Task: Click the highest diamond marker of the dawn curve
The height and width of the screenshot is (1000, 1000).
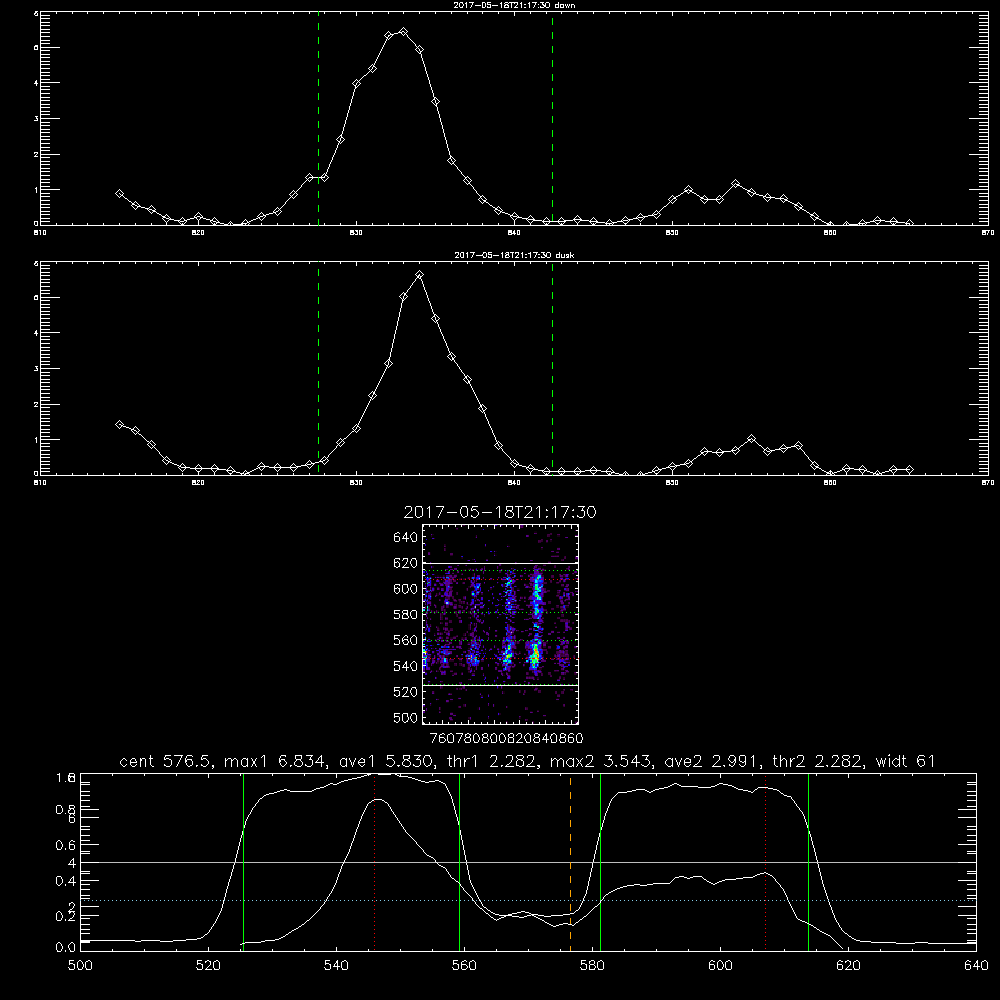Action: (403, 31)
